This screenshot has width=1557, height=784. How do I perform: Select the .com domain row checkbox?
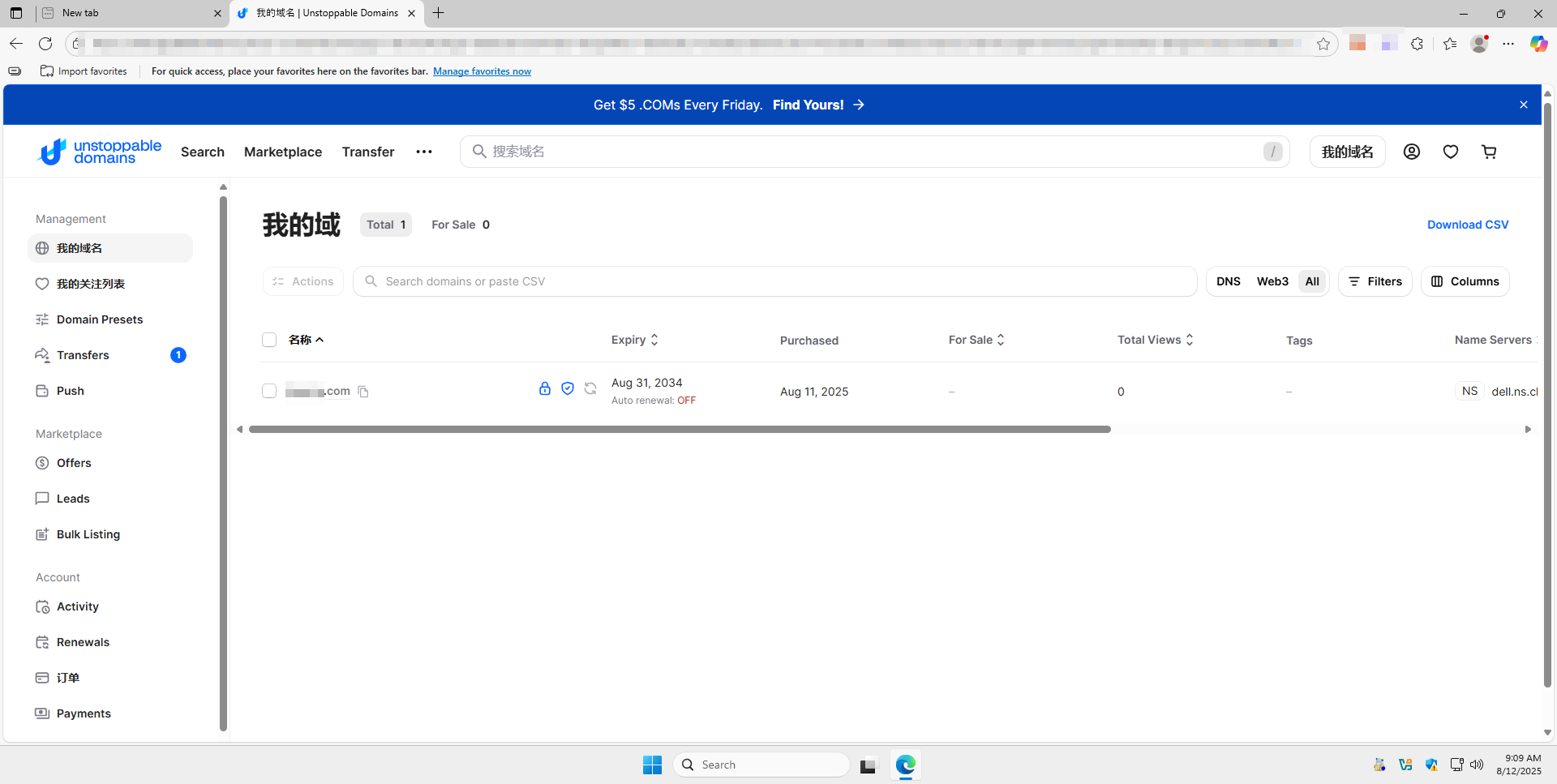pos(269,392)
